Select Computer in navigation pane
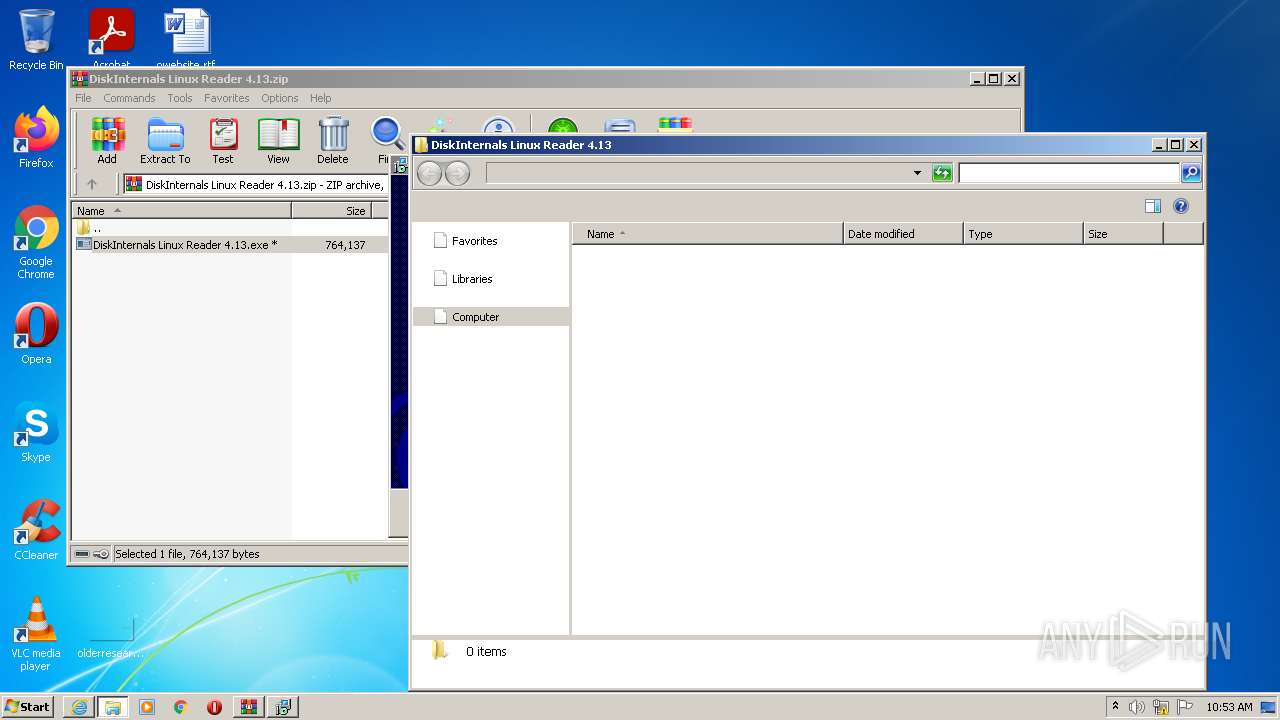Viewport: 1280px width, 720px height. [x=491, y=317]
